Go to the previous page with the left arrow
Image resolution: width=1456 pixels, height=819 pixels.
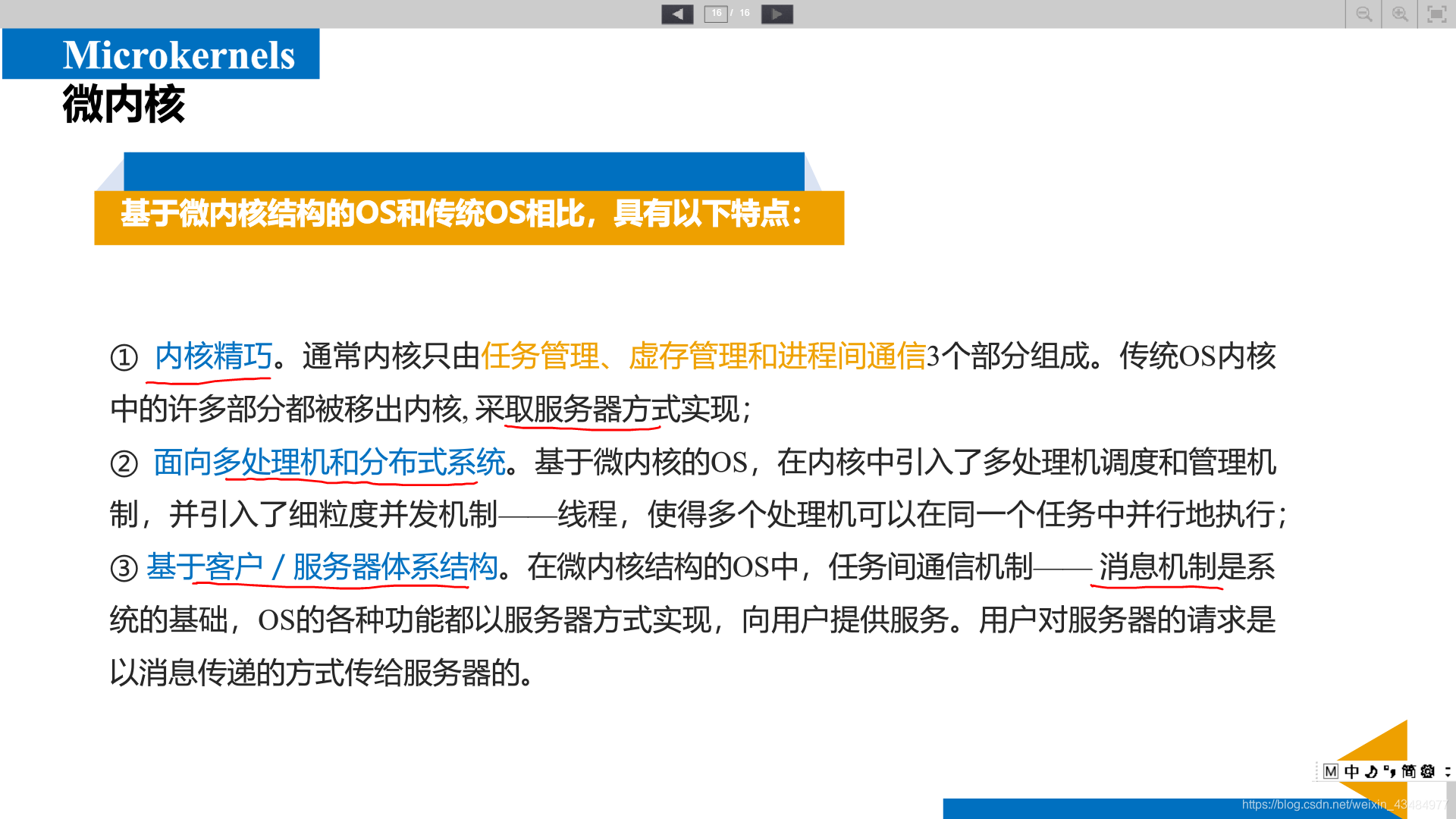click(x=677, y=14)
